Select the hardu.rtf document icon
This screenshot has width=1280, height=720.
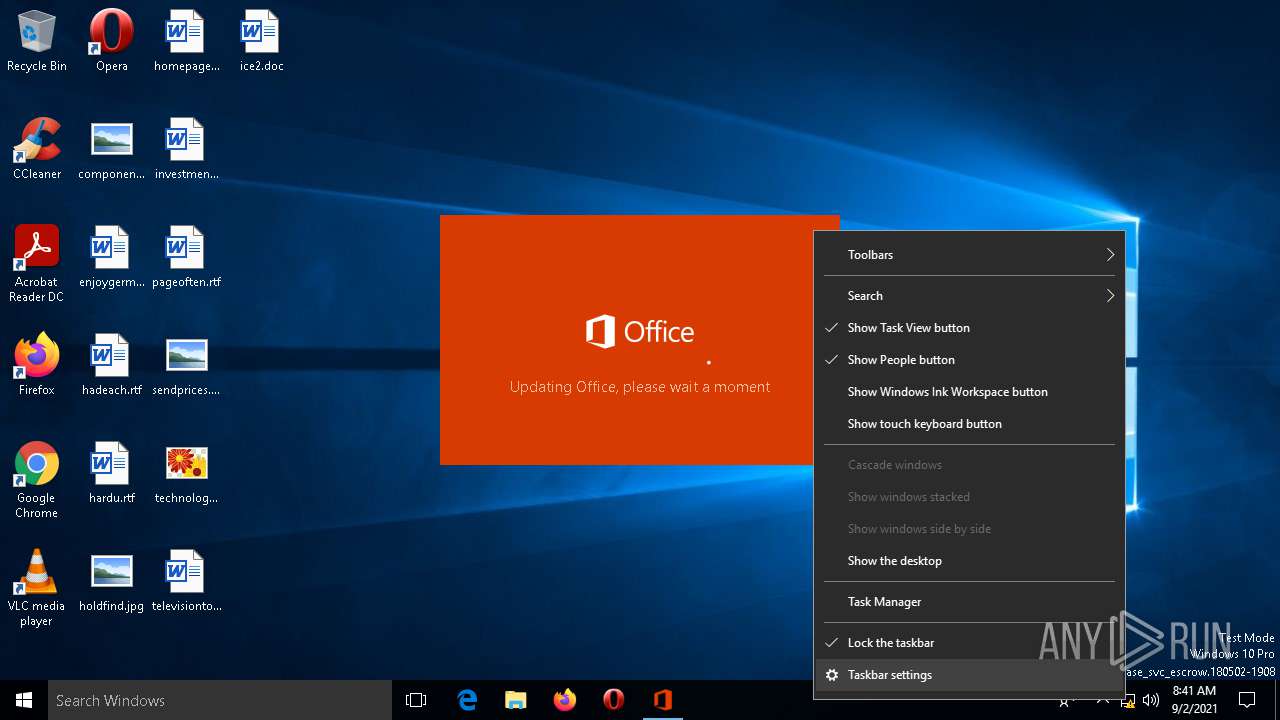pyautogui.click(x=112, y=472)
